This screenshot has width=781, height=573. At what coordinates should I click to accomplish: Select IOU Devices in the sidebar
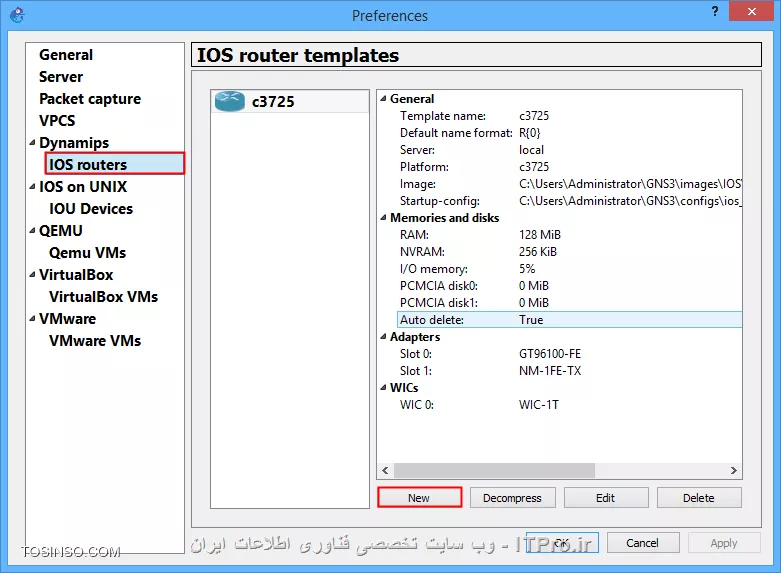tap(91, 208)
